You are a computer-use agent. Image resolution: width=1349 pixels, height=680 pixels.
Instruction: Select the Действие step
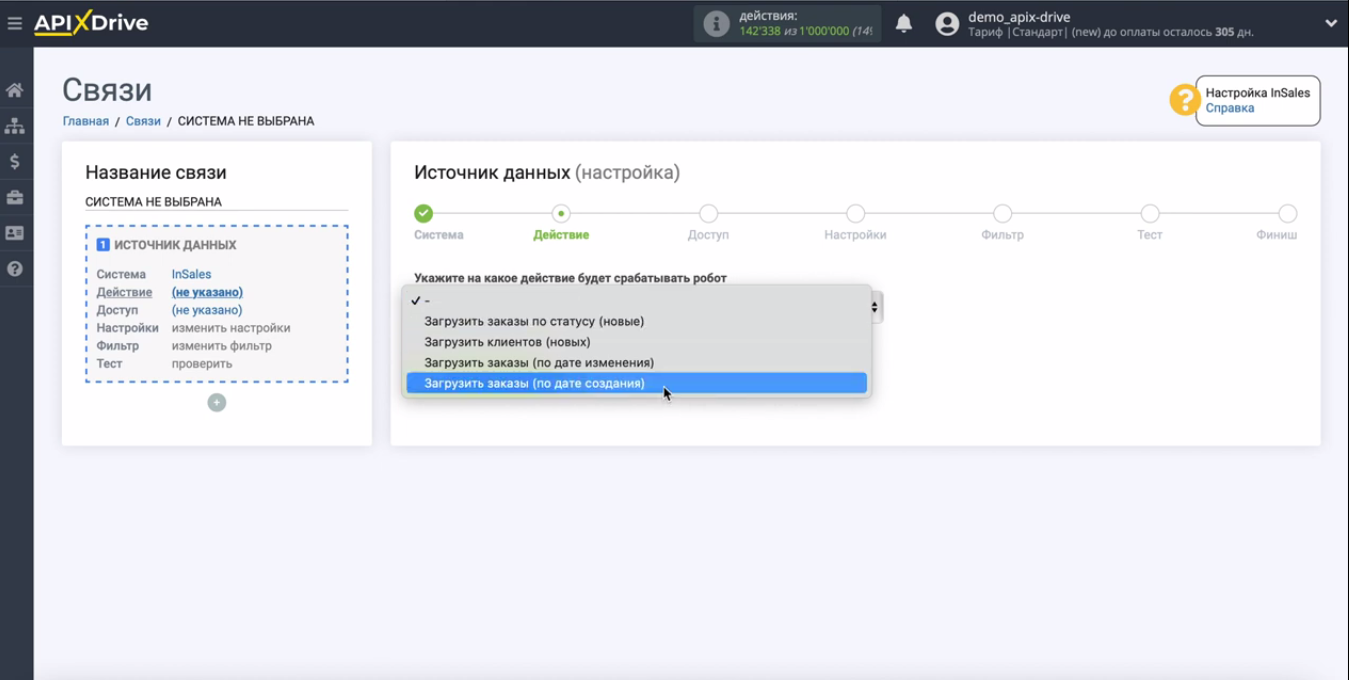[x=561, y=213]
